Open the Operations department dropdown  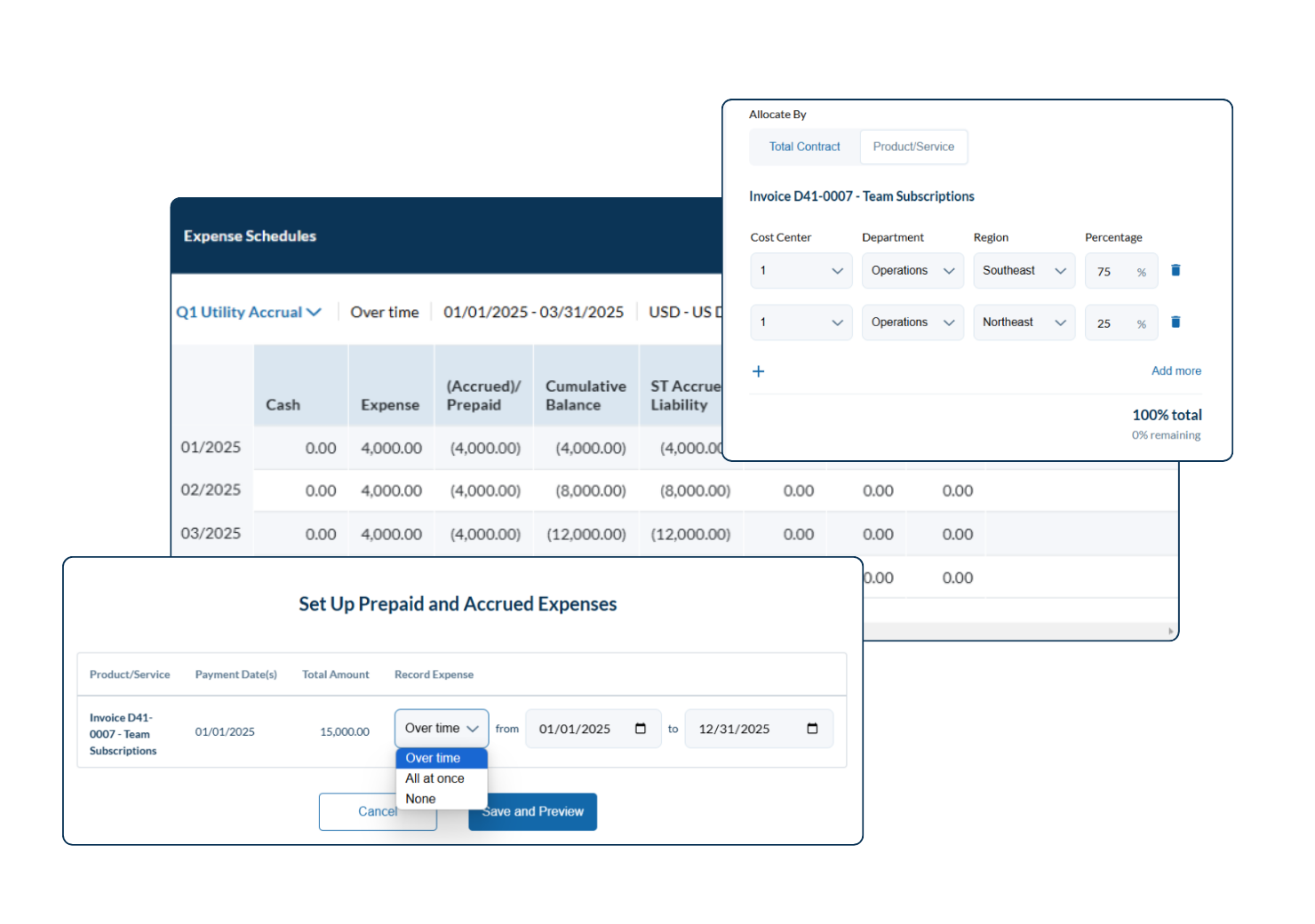coord(913,270)
